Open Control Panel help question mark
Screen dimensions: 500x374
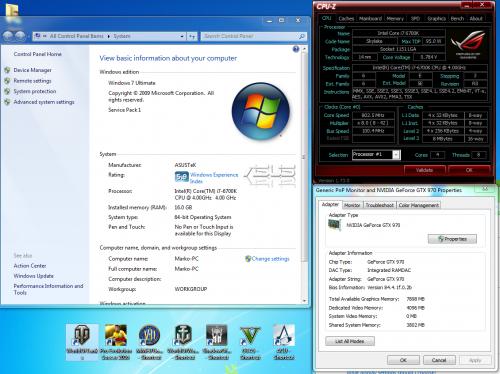(296, 49)
